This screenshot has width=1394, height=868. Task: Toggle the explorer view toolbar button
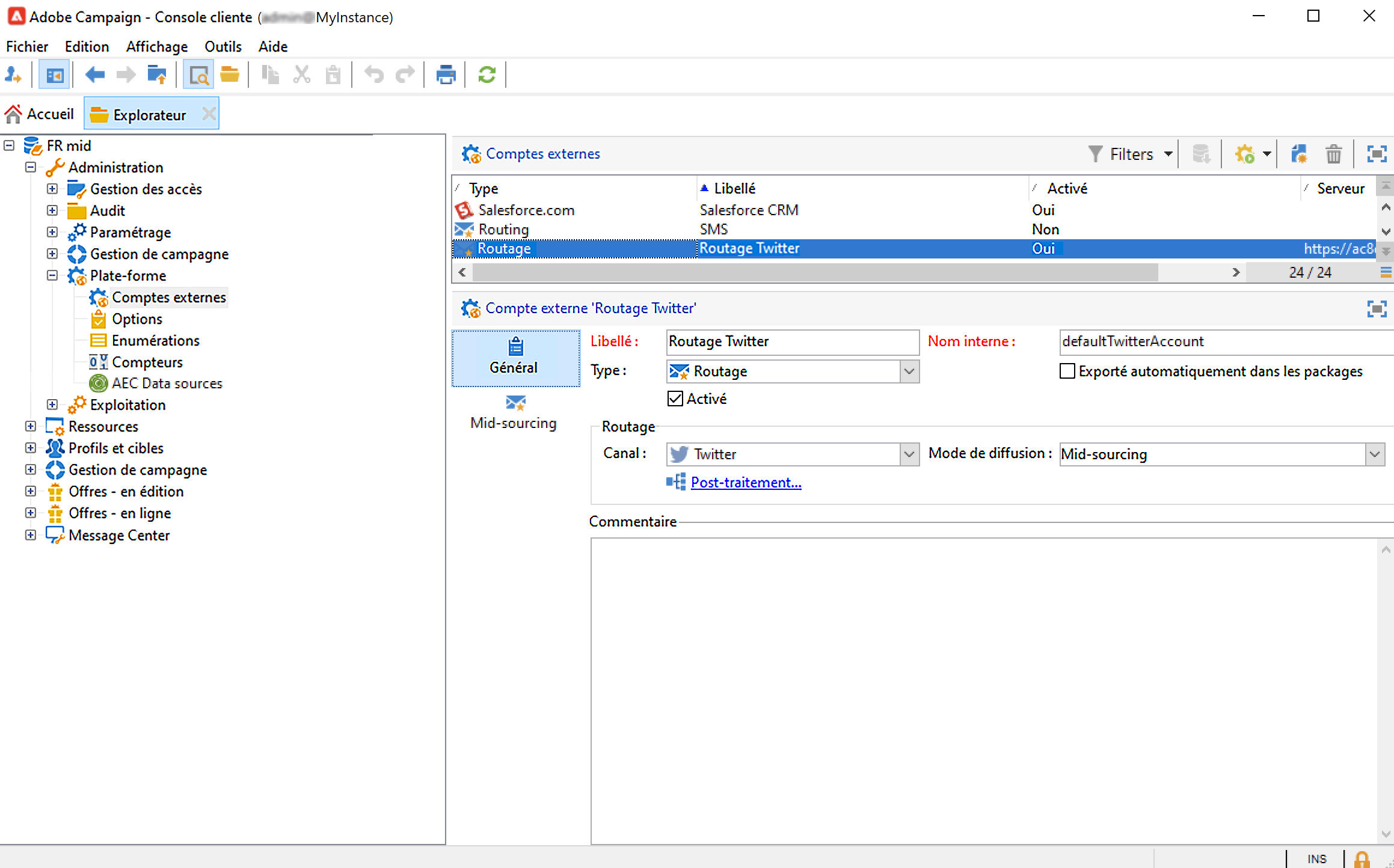54,75
